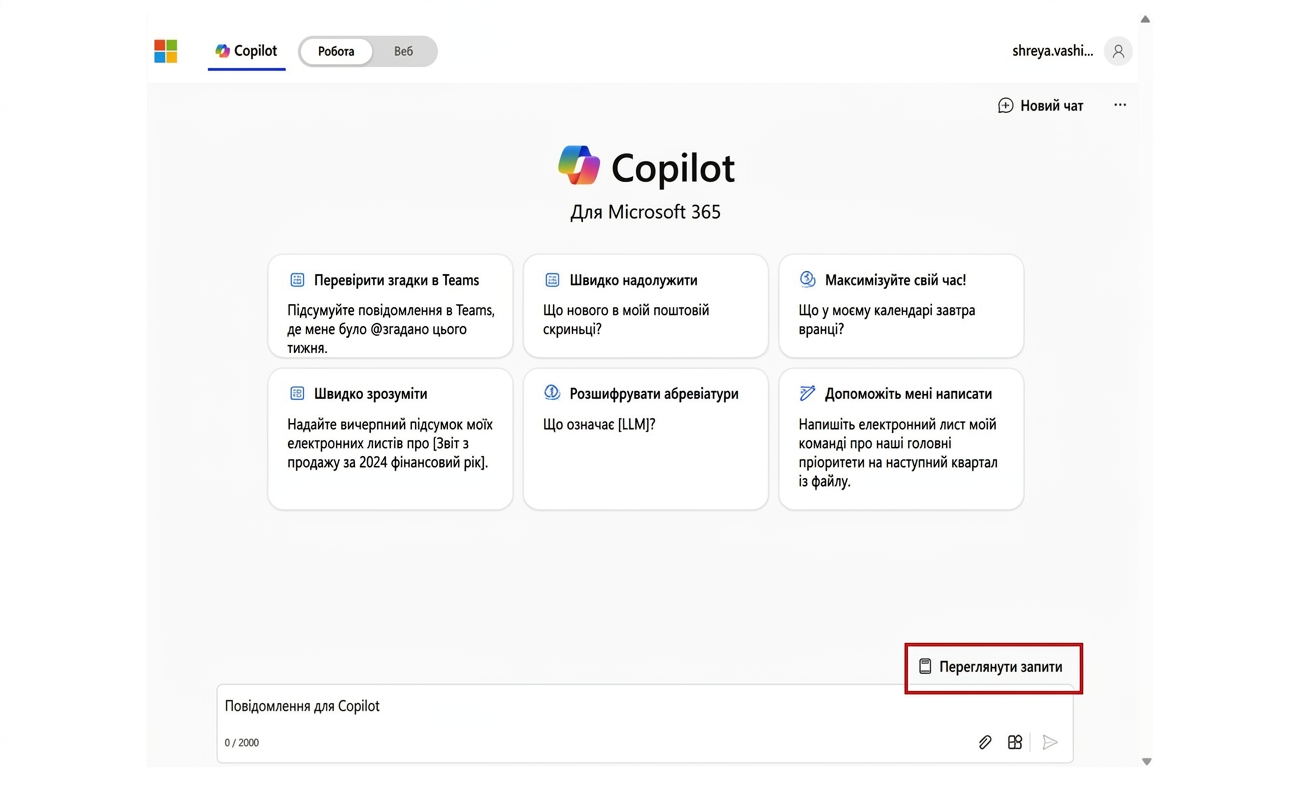Send message with the arrow icon
Image resolution: width=1304 pixels, height=800 pixels.
coord(1049,742)
